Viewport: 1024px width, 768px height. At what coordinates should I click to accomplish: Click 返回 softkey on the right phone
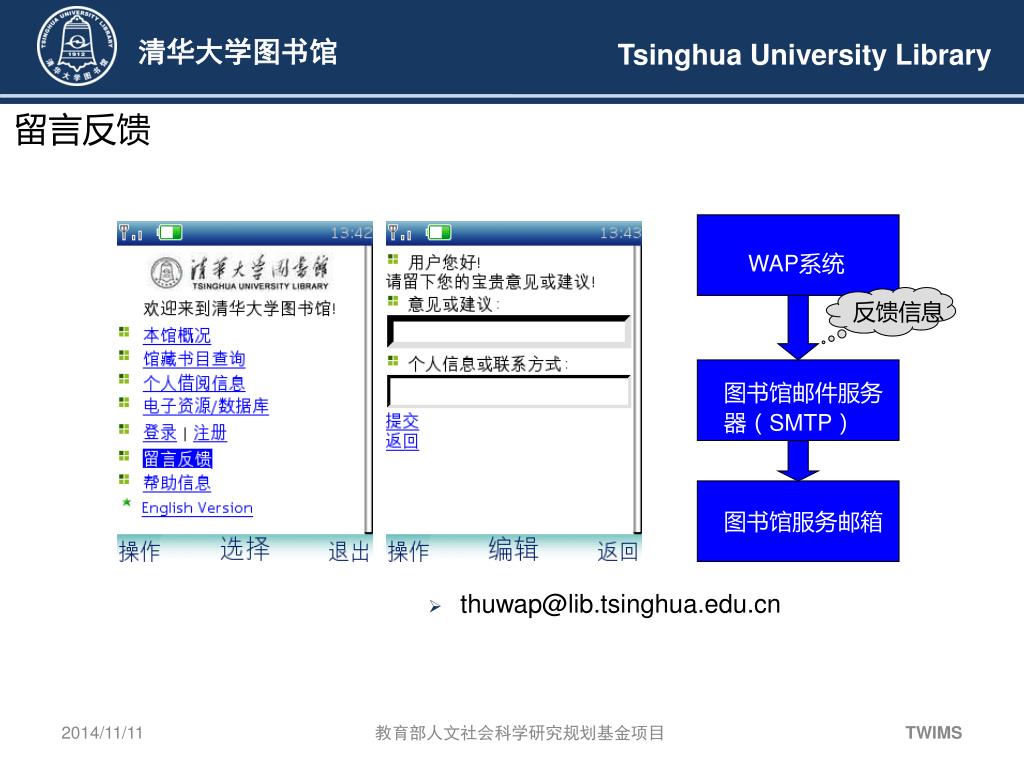tap(618, 551)
